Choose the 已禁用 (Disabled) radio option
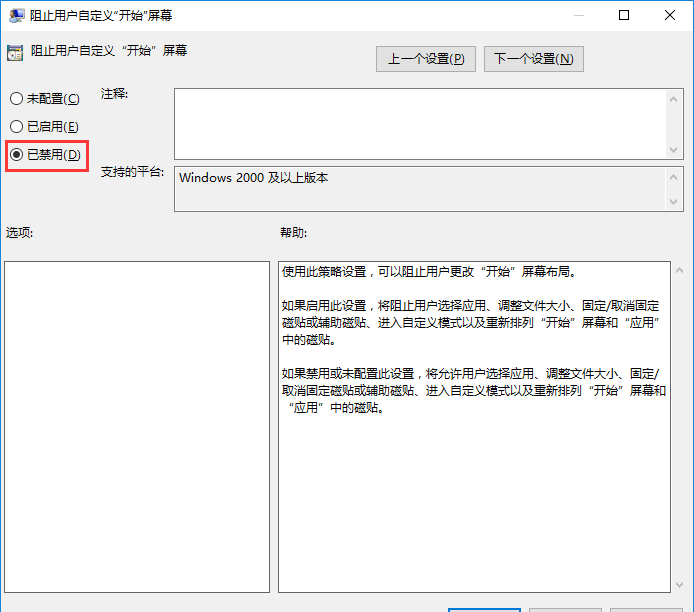This screenshot has height=612, width=694. point(16,155)
